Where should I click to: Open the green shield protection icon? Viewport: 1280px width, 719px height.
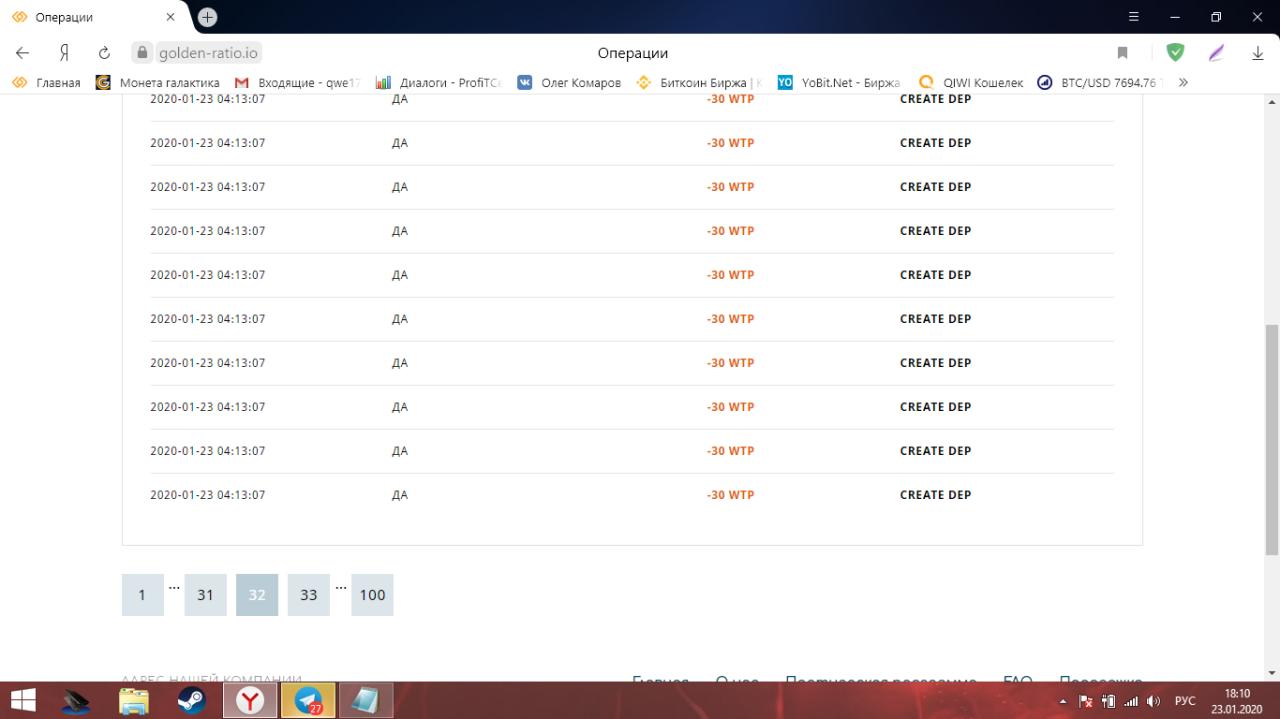1175,53
